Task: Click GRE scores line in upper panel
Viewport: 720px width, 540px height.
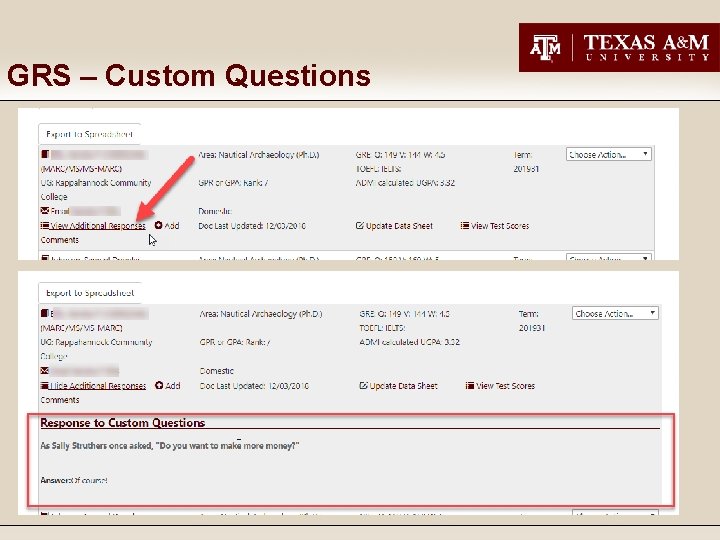Action: point(400,155)
